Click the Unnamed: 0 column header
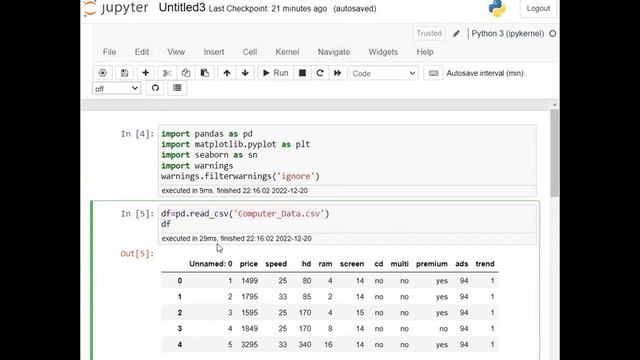Screen dimensions: 640x360 click(211, 264)
